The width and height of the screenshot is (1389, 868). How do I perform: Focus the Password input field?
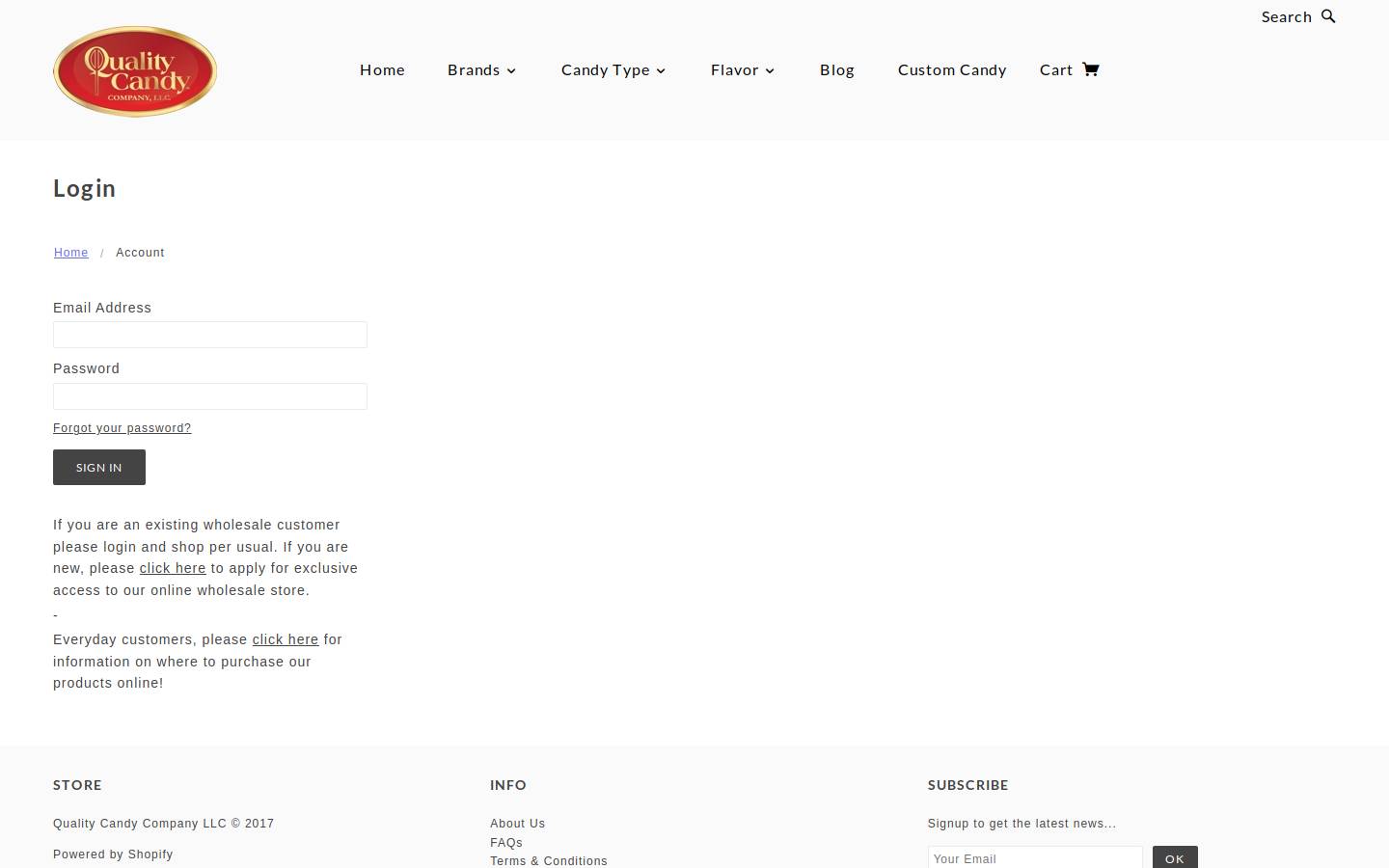210,396
